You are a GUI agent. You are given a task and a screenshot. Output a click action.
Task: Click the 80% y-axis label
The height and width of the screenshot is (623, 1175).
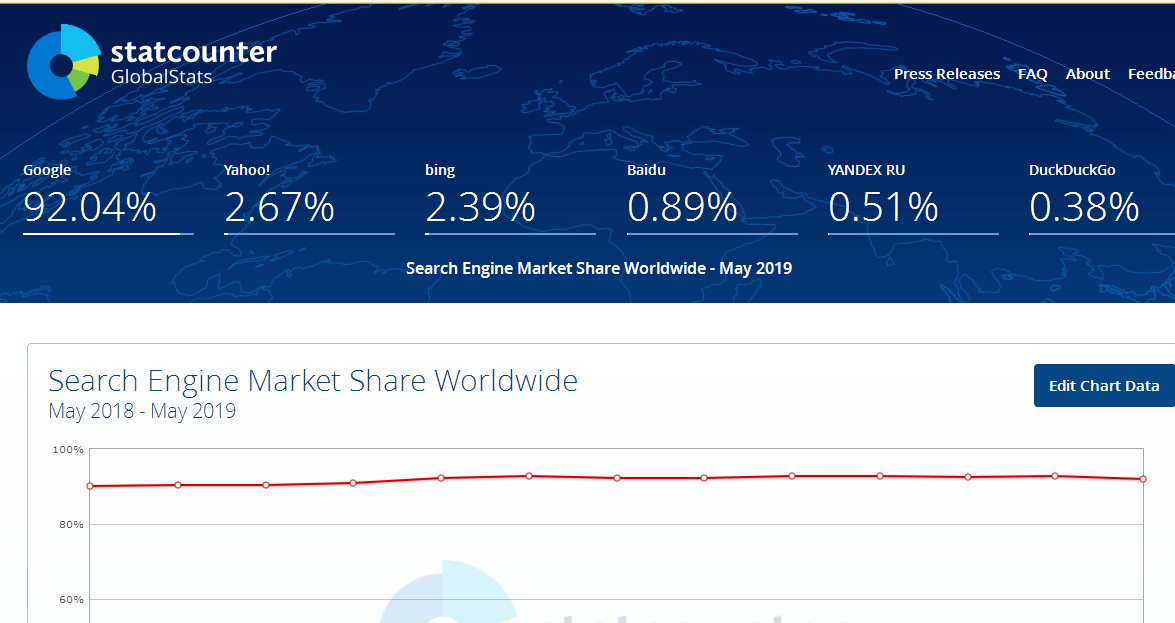pyautogui.click(x=70, y=525)
